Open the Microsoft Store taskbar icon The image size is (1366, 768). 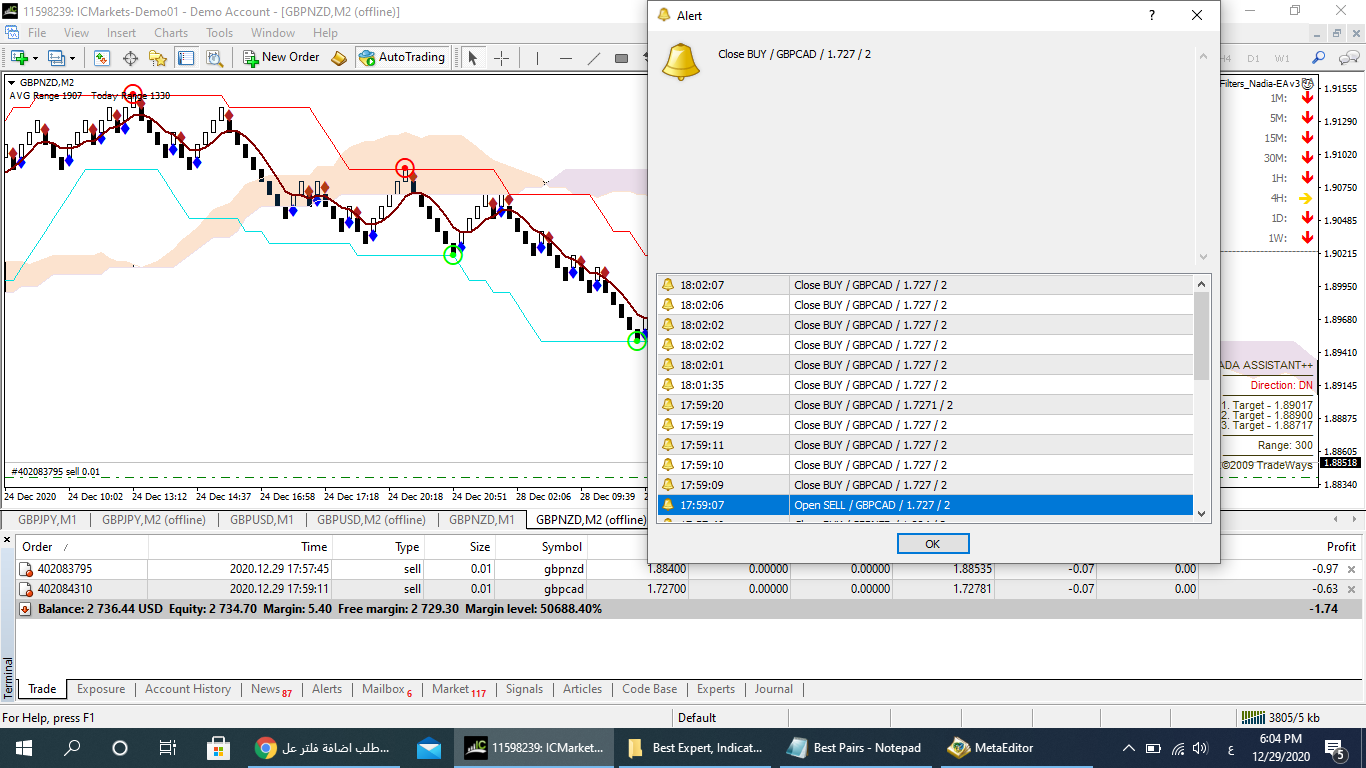click(x=216, y=747)
